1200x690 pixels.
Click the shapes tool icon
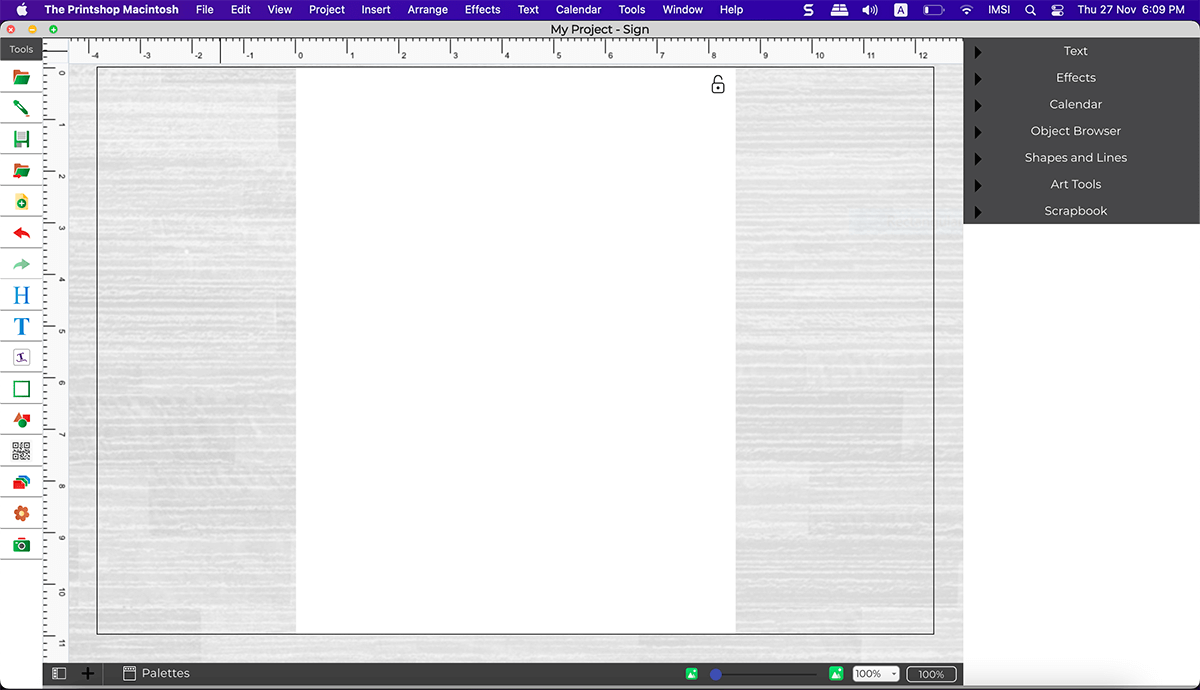point(21,420)
